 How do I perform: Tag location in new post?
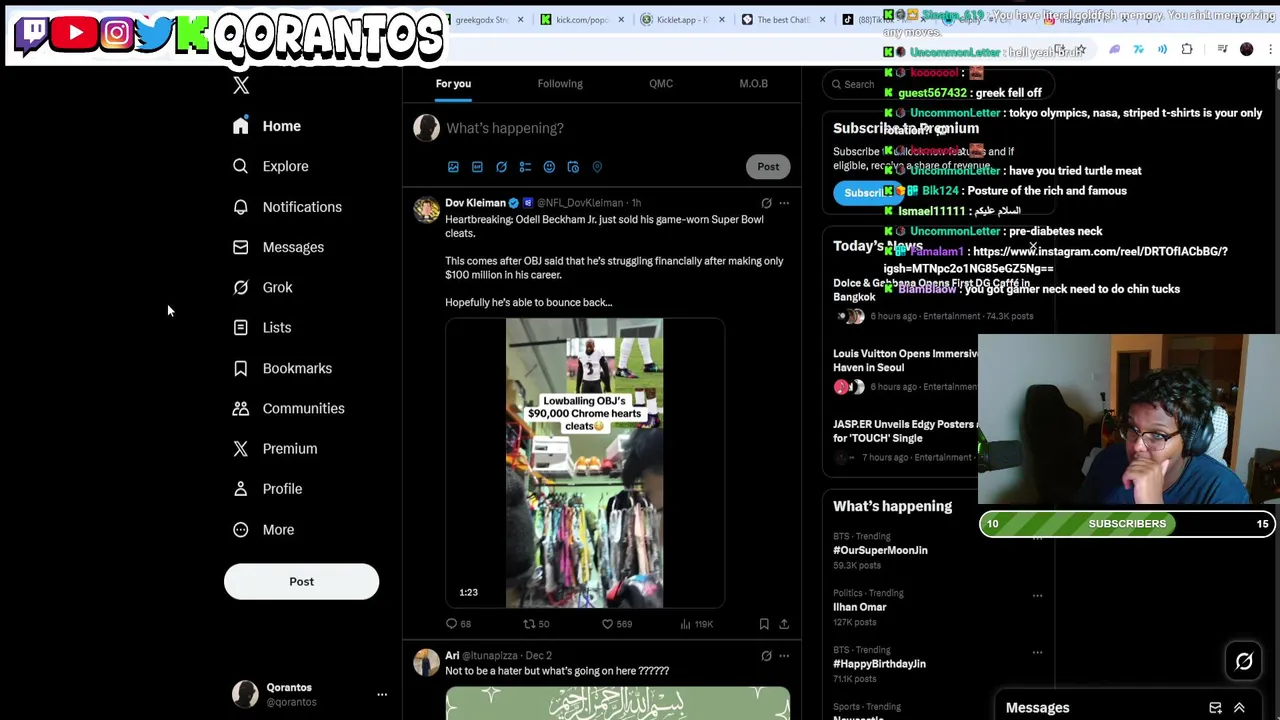point(597,167)
